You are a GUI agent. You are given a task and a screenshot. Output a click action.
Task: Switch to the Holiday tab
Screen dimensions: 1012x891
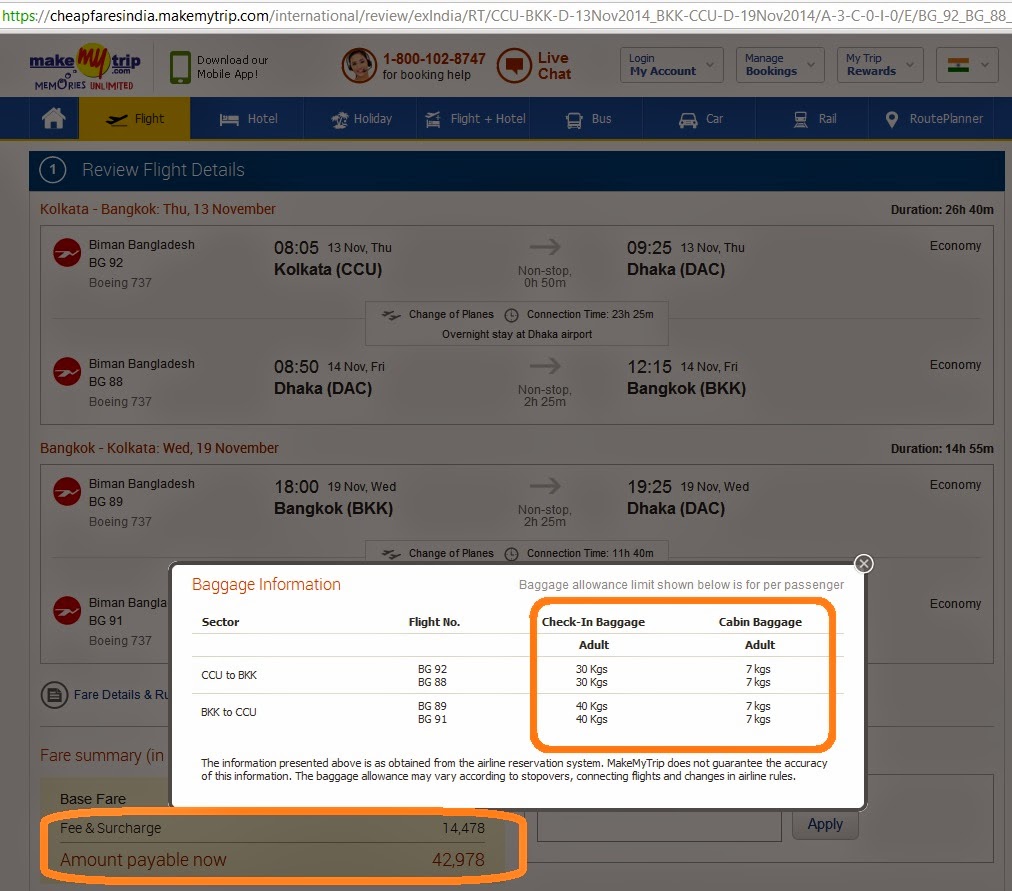pyautogui.click(x=361, y=119)
